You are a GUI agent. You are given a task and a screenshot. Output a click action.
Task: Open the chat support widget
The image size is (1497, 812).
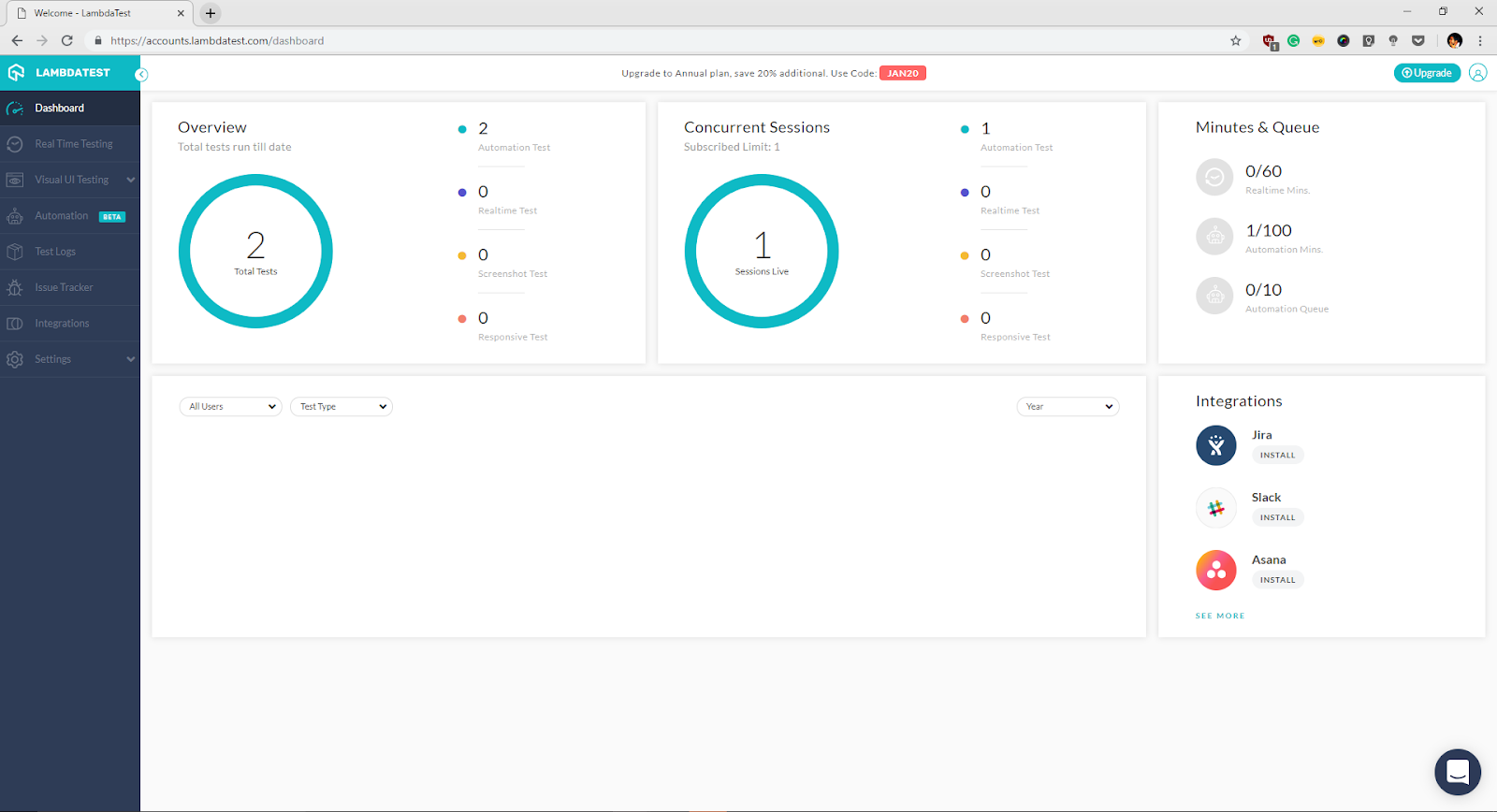(1457, 772)
